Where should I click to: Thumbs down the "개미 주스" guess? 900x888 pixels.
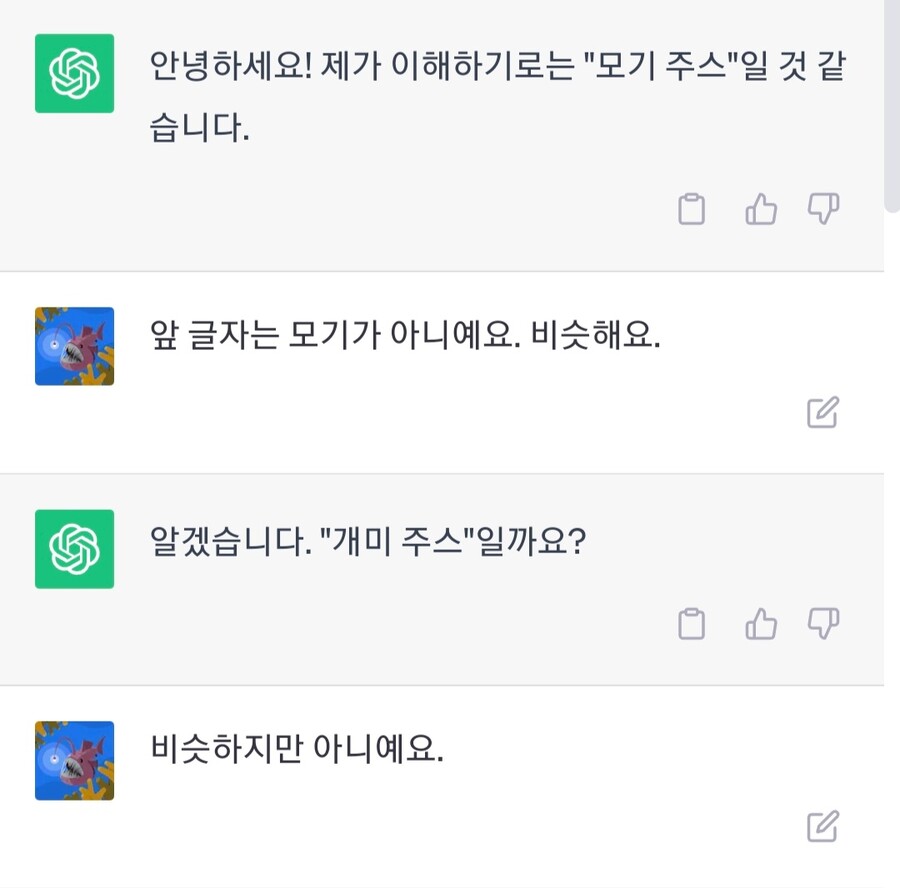coord(822,622)
